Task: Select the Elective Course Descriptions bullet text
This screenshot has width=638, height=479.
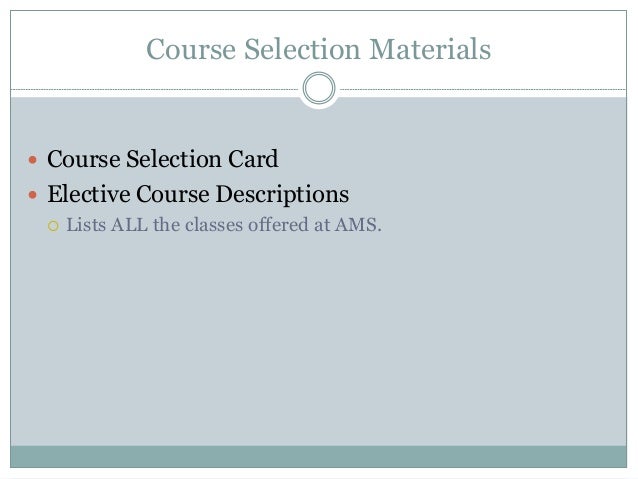Action: (198, 195)
